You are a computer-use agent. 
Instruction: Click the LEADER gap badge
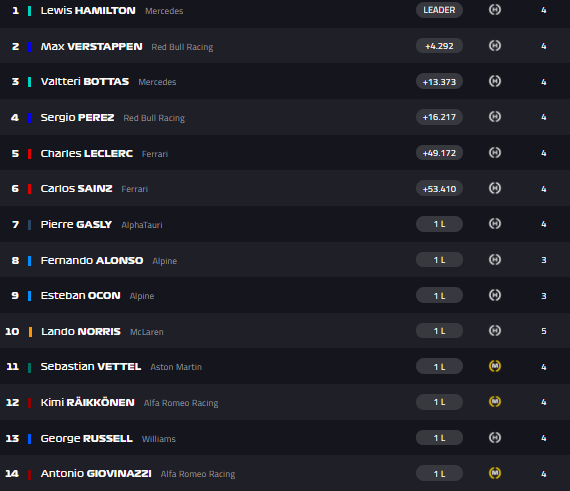tap(439, 10)
